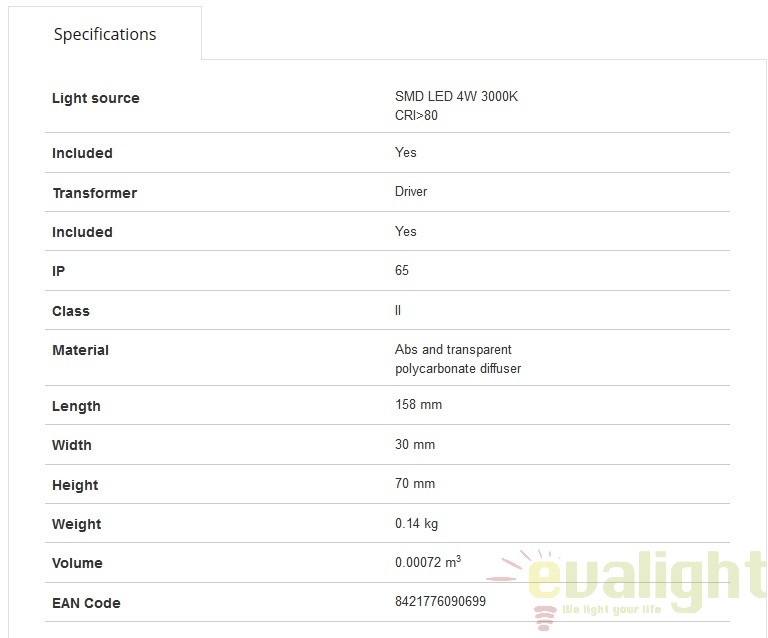The width and height of the screenshot is (768, 638).
Task: Click the Driver value text
Action: 410,191
